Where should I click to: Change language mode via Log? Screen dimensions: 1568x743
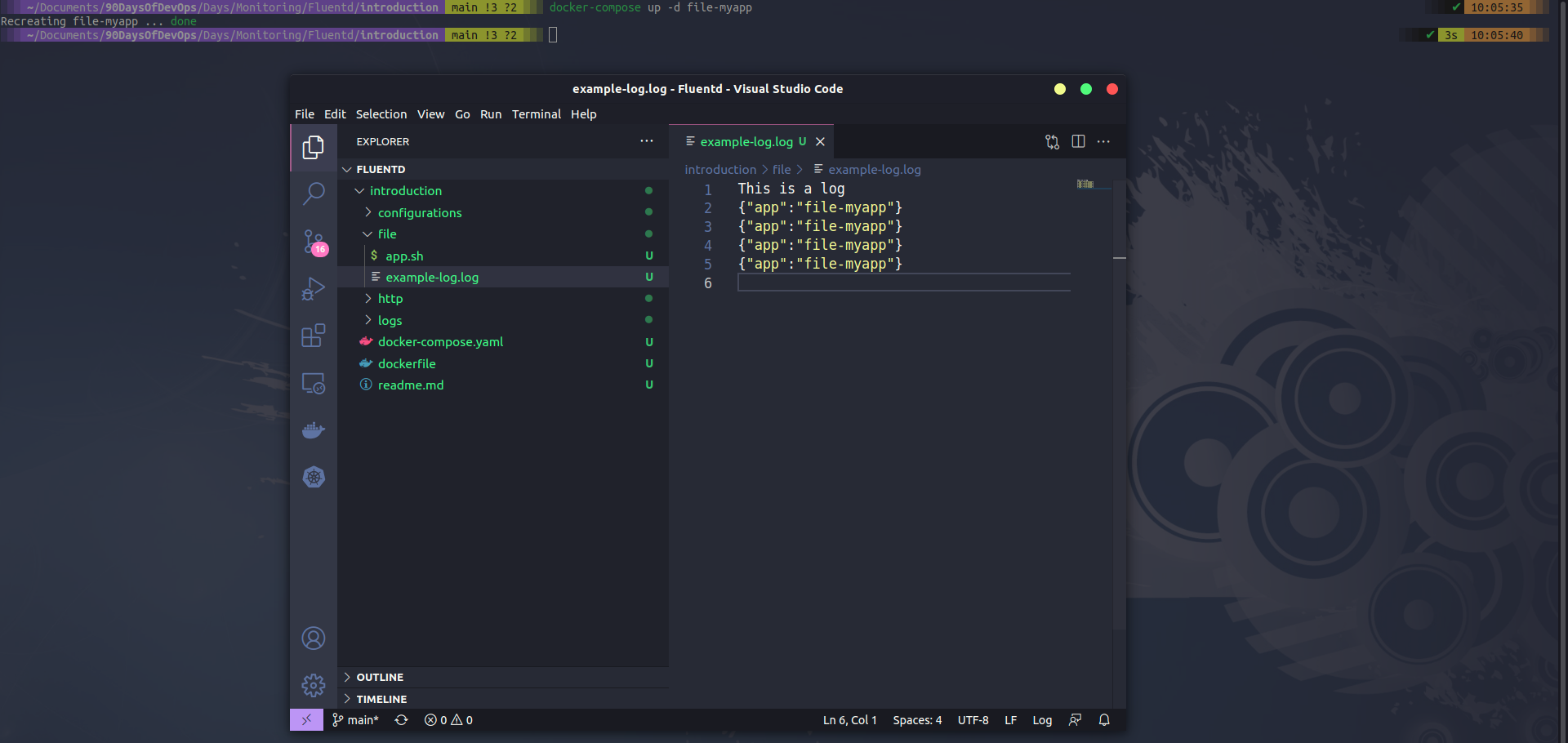click(1042, 720)
